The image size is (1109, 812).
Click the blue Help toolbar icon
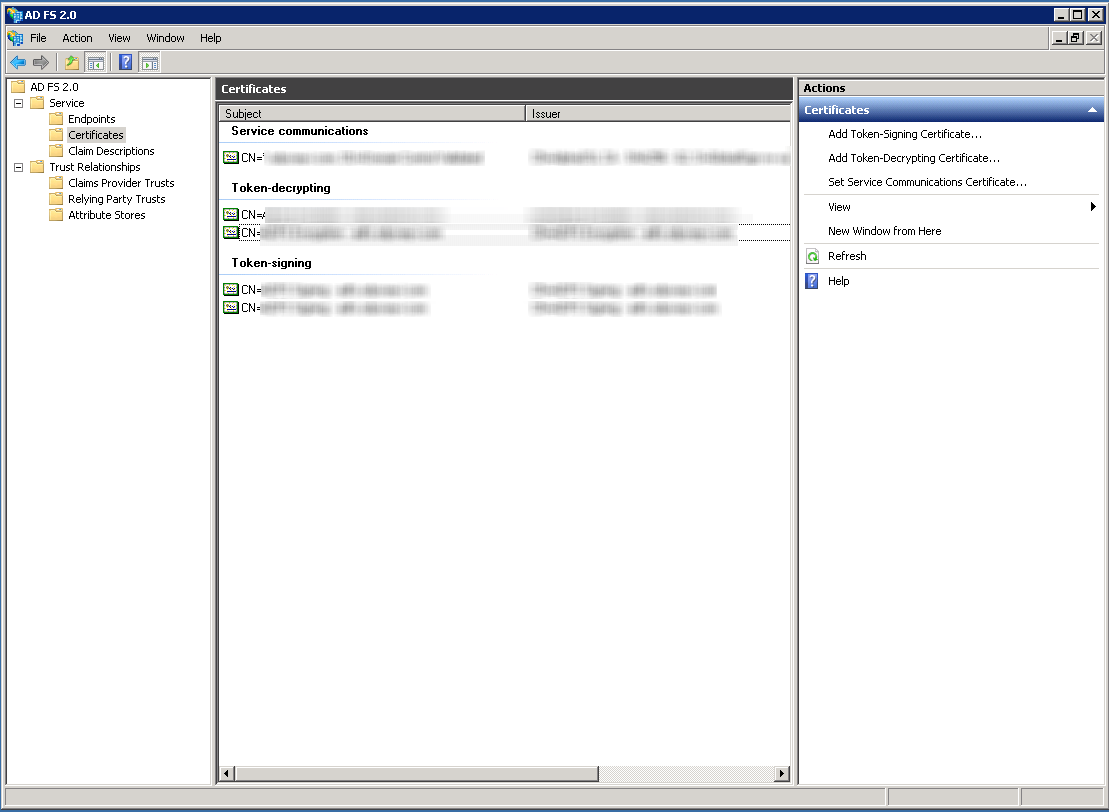click(x=125, y=62)
